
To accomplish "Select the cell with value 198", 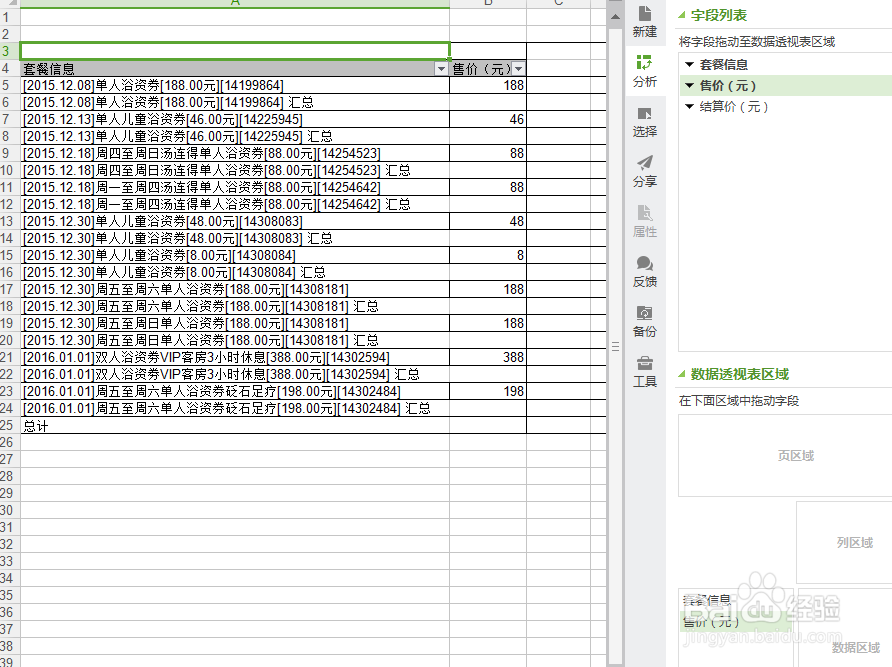I will click(x=488, y=392).
